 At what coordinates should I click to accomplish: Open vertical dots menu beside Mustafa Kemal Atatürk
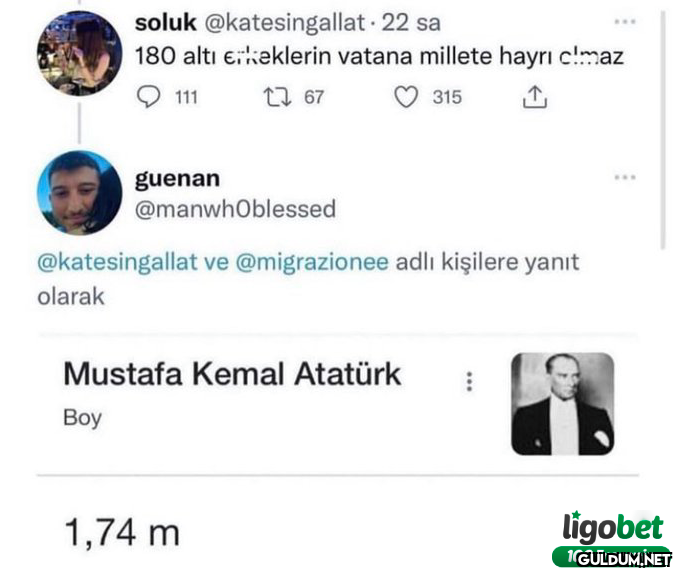tap(469, 382)
